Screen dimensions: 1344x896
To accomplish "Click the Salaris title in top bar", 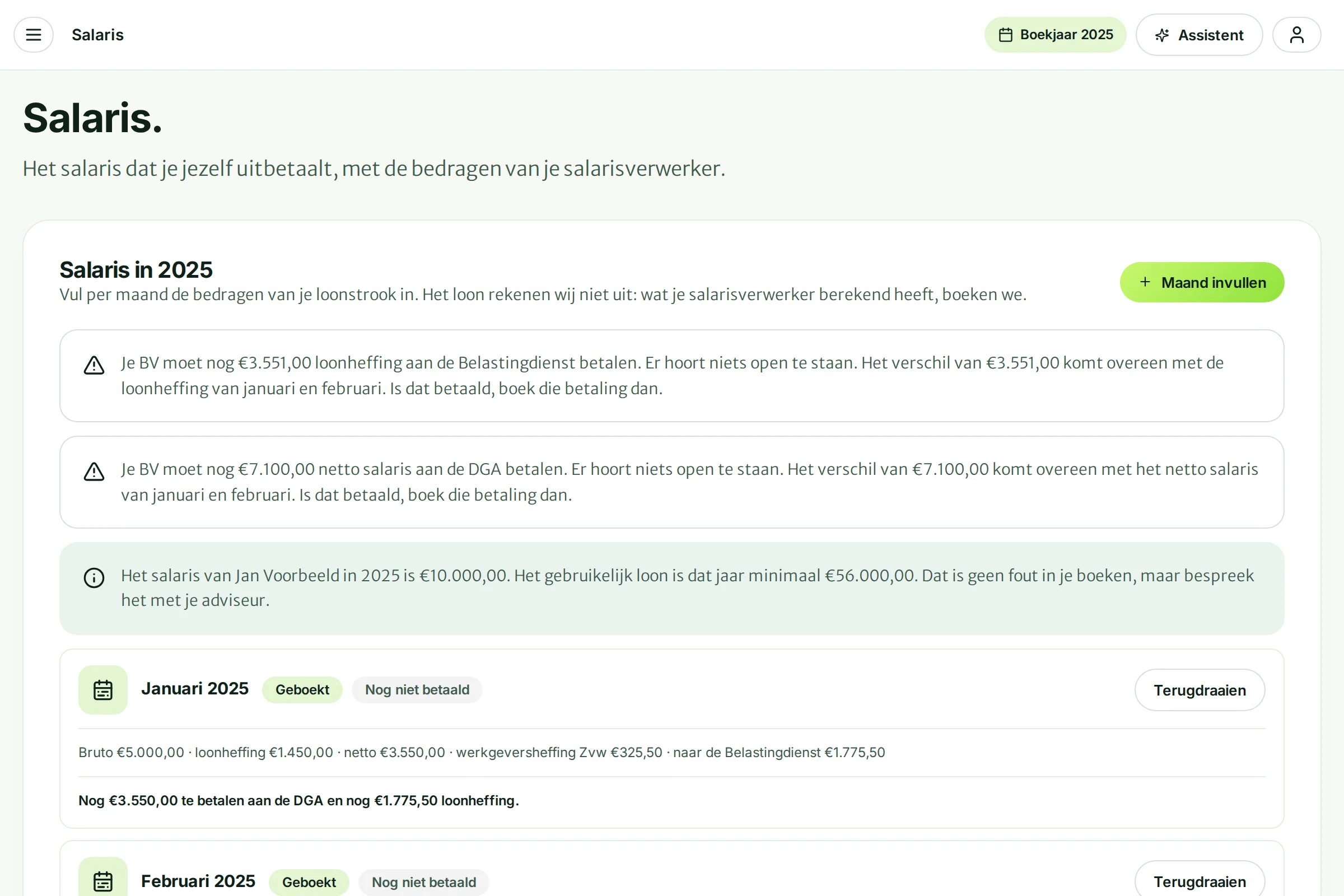I will tap(97, 35).
